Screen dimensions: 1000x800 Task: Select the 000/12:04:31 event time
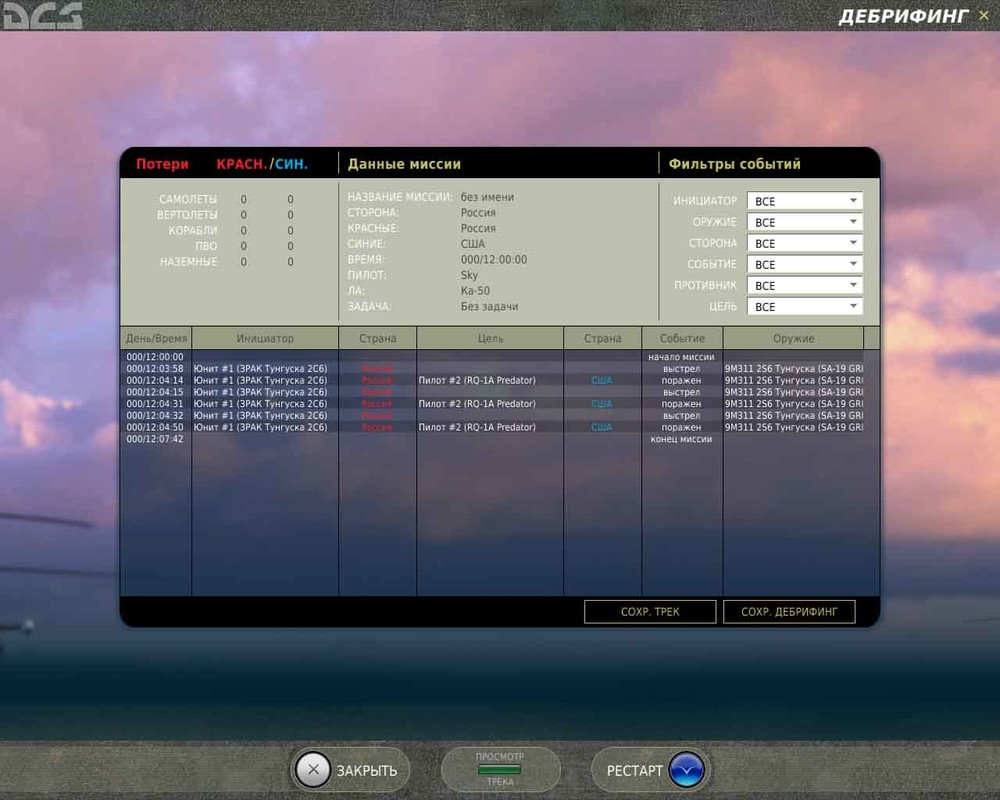coord(155,403)
